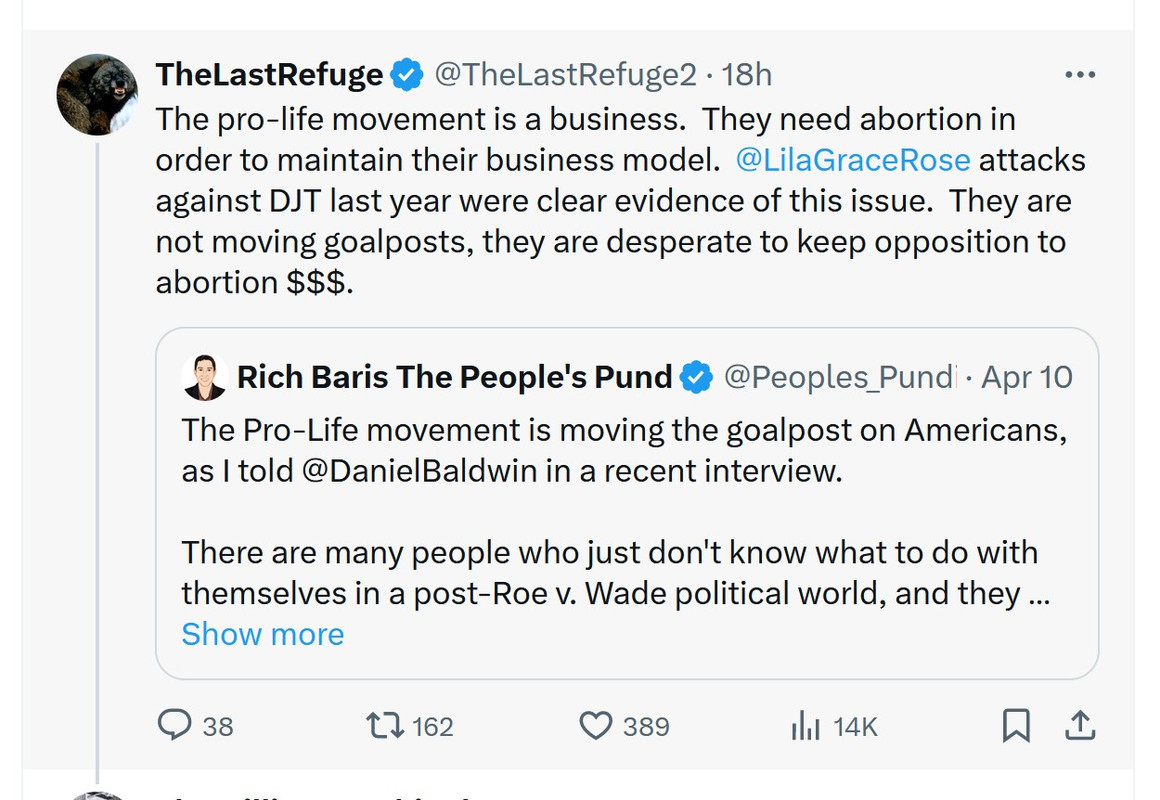
Task: Click the Apr 10 quoted tweet date
Action: point(1027,377)
